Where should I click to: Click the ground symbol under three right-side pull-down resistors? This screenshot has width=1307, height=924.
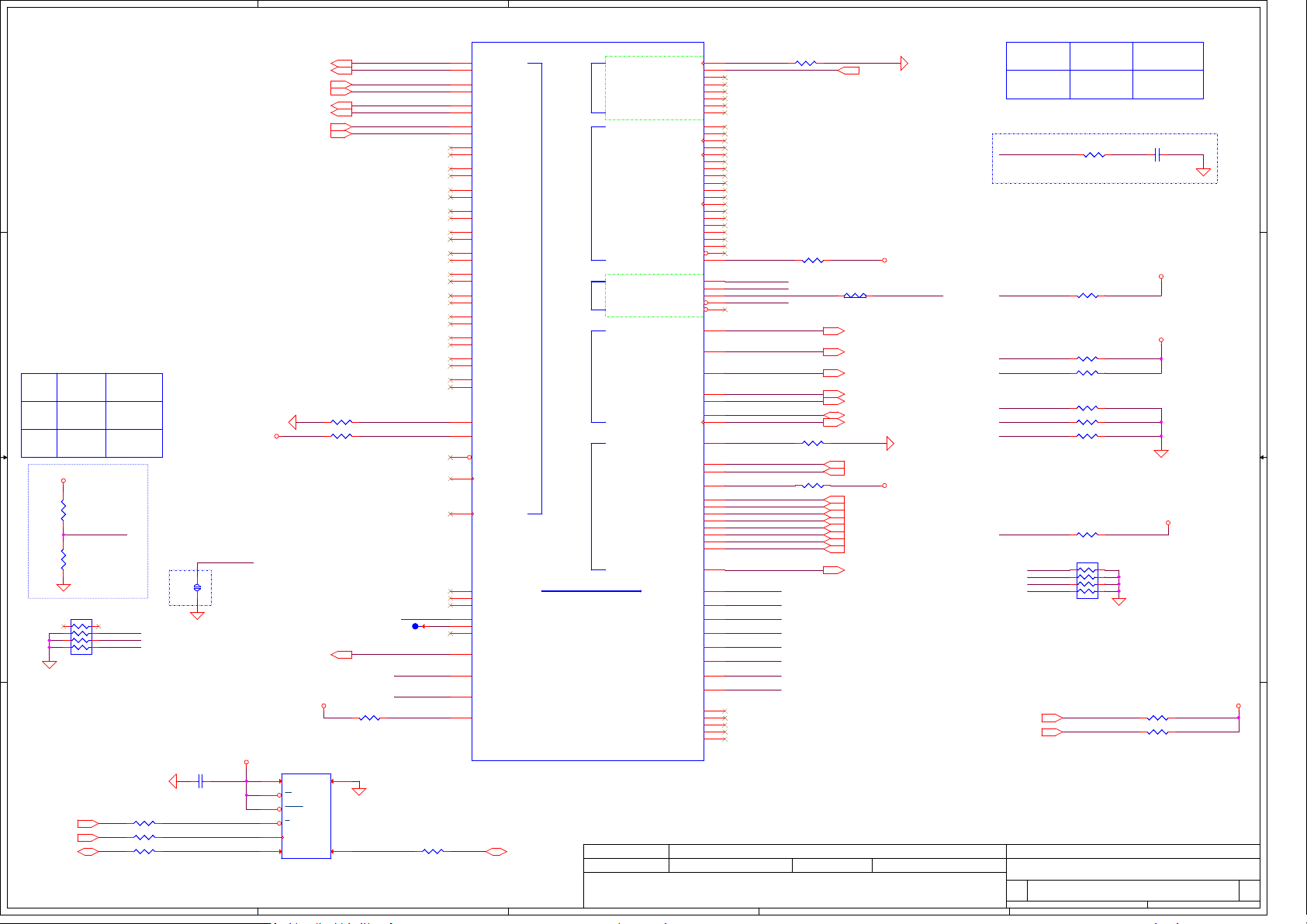[1161, 454]
